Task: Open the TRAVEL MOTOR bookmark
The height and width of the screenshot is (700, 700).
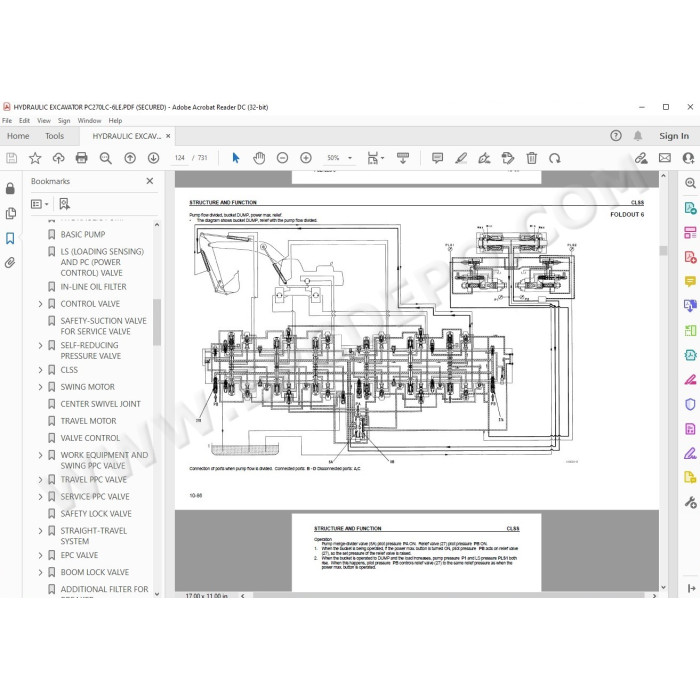Action: 88,421
